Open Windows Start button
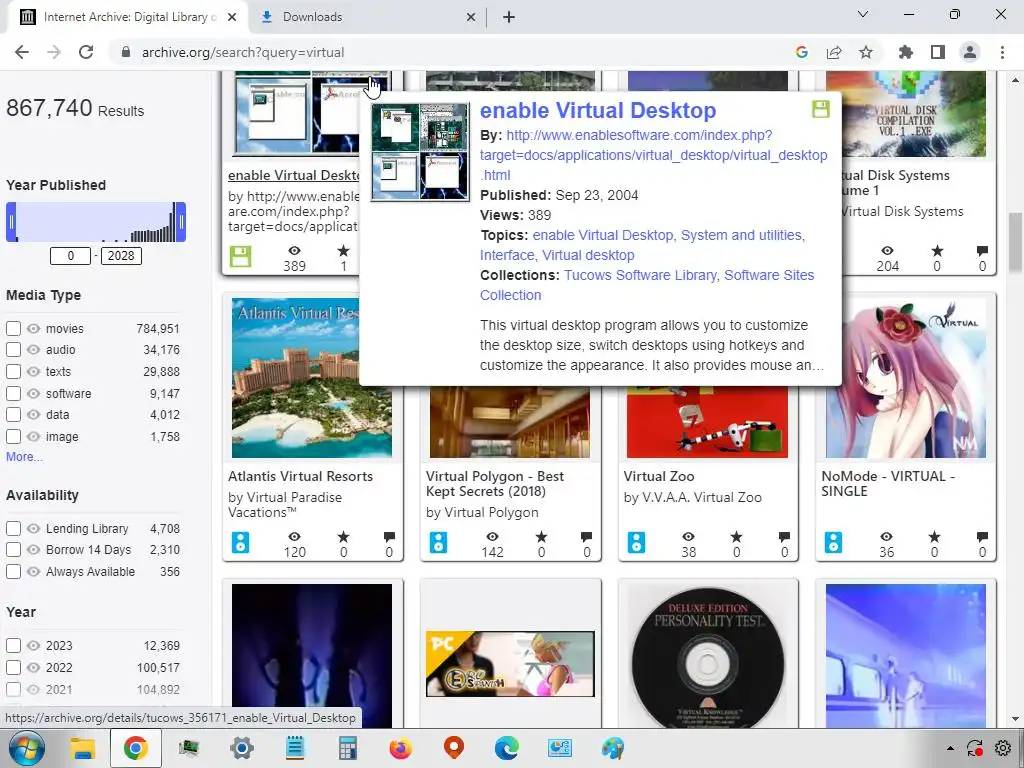 click(x=26, y=748)
